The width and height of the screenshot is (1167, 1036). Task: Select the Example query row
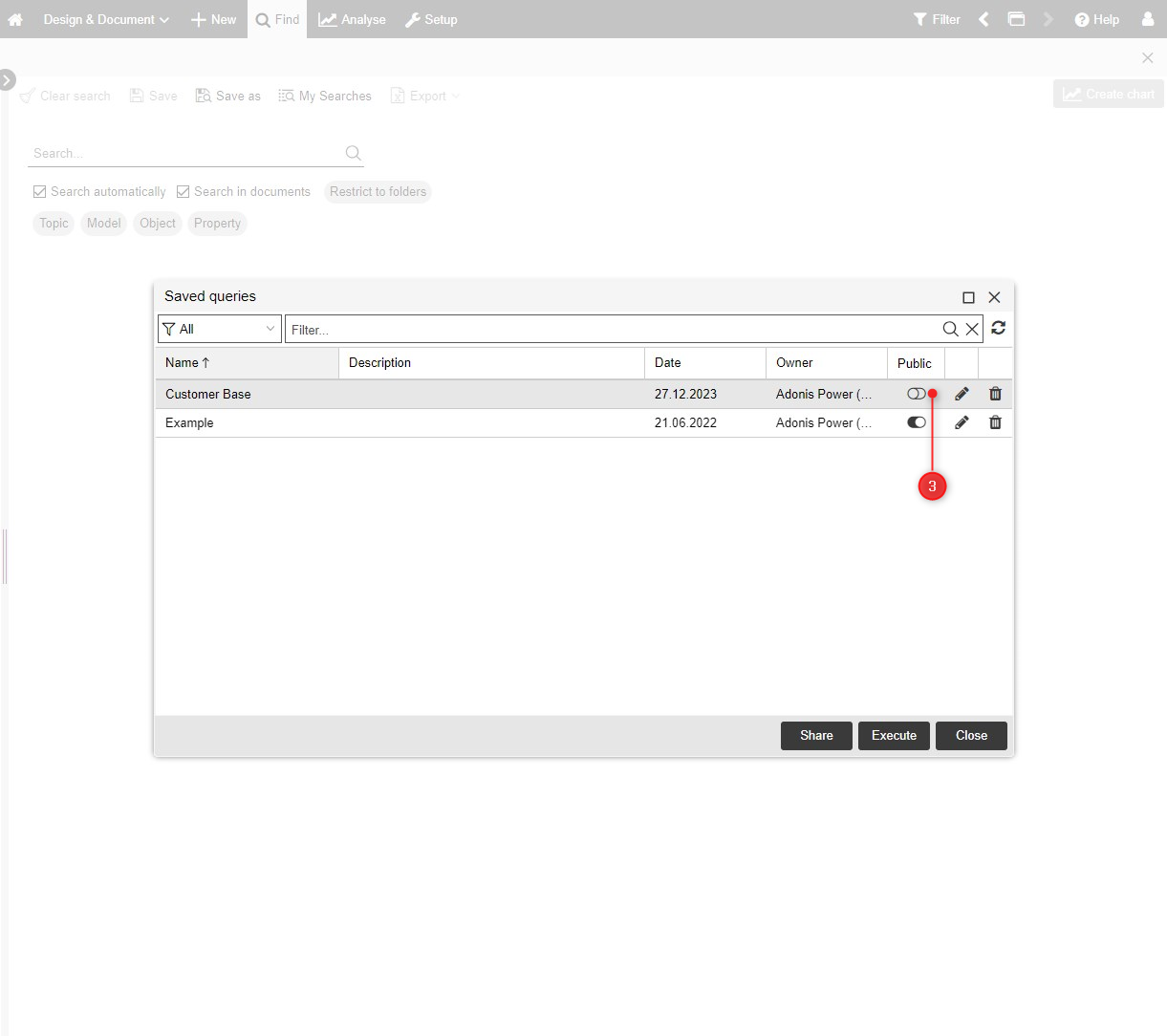coord(584,422)
